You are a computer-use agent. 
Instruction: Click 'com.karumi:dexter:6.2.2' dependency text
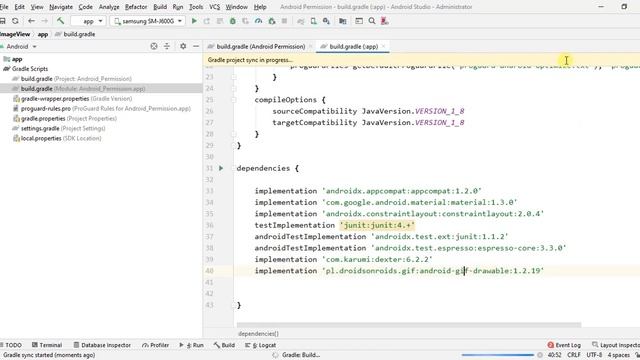tap(377, 260)
